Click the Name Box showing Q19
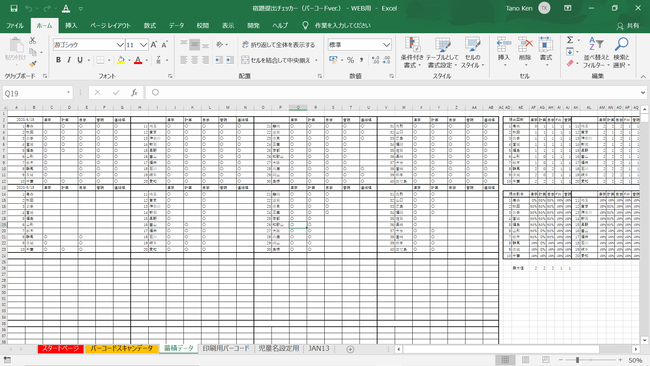 tap(37, 93)
